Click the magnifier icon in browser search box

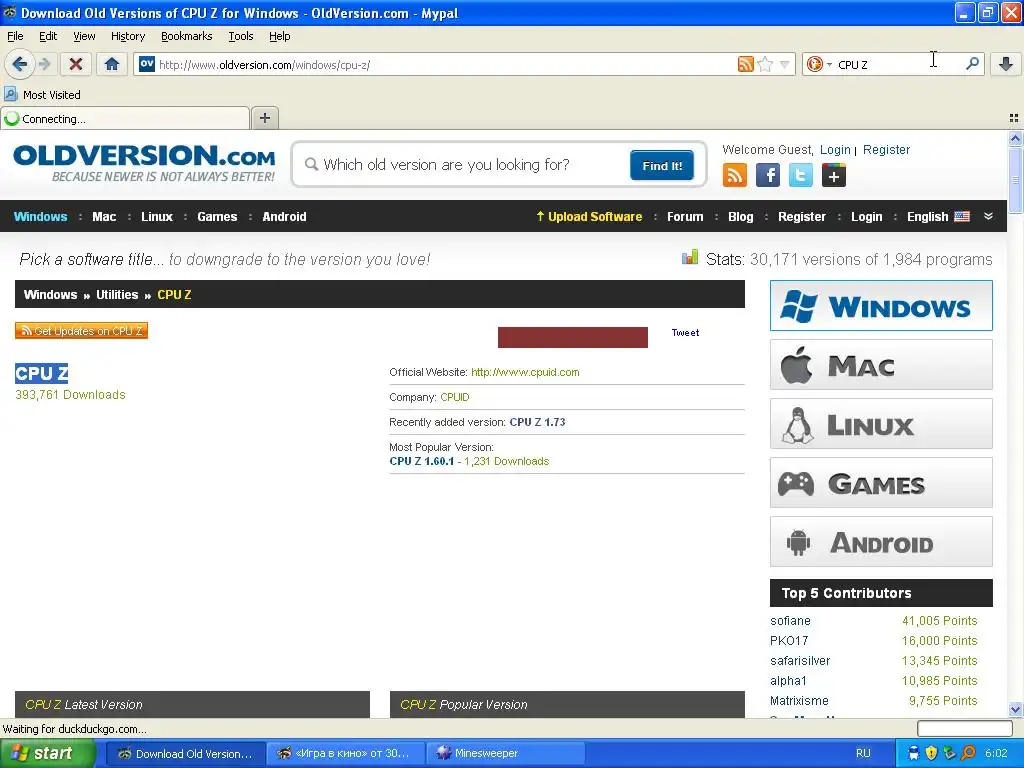tap(972, 63)
